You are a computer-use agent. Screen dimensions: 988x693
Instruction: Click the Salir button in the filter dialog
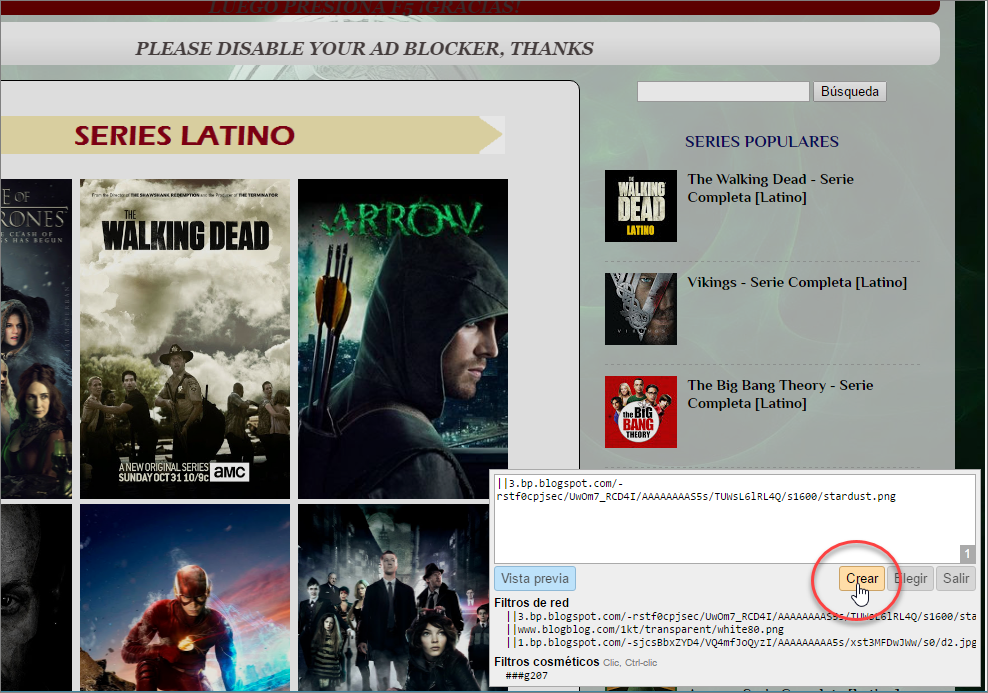[x=955, y=578]
